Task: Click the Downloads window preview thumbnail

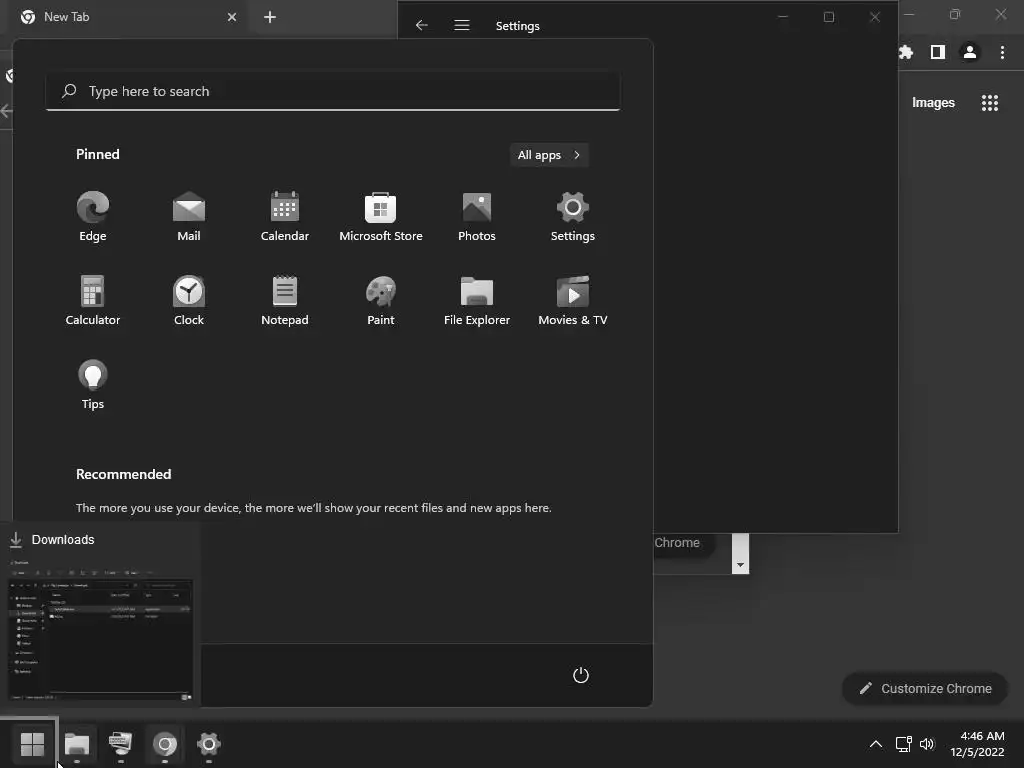Action: tap(101, 631)
